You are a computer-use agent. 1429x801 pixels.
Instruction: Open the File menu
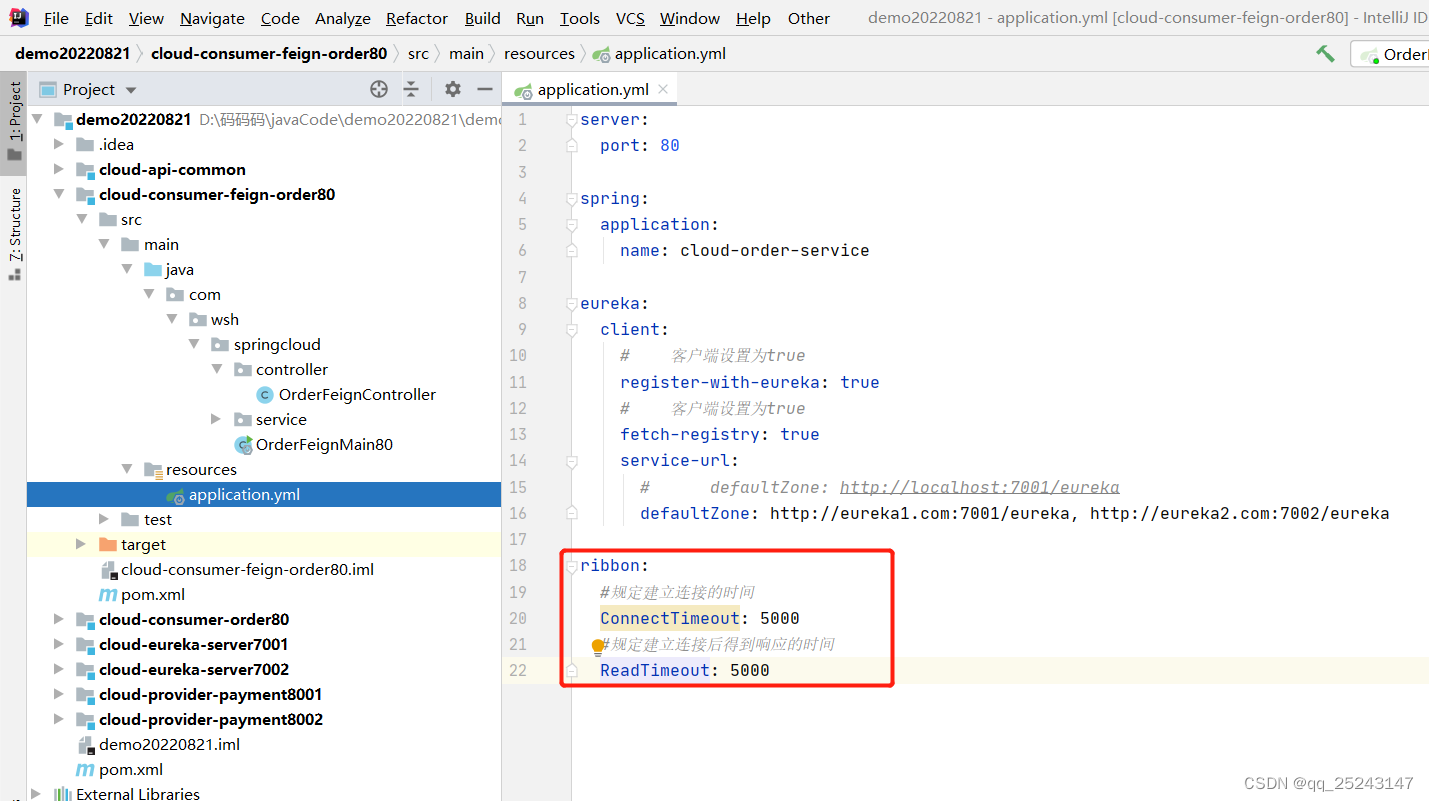[x=57, y=18]
